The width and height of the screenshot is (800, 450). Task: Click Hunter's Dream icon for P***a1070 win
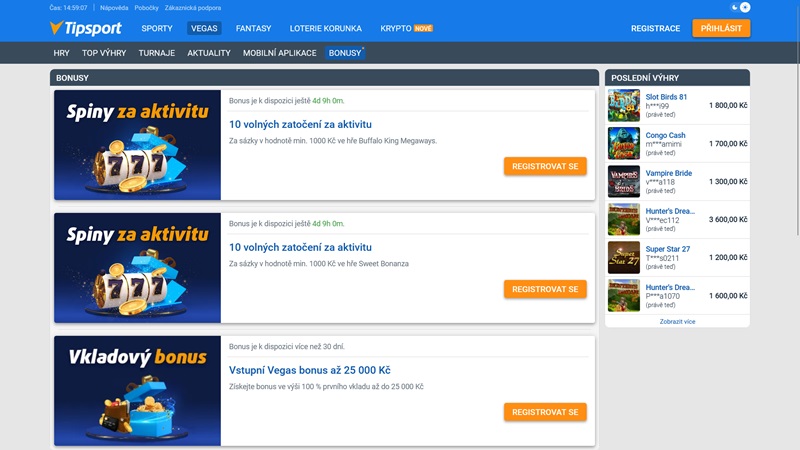coord(623,295)
